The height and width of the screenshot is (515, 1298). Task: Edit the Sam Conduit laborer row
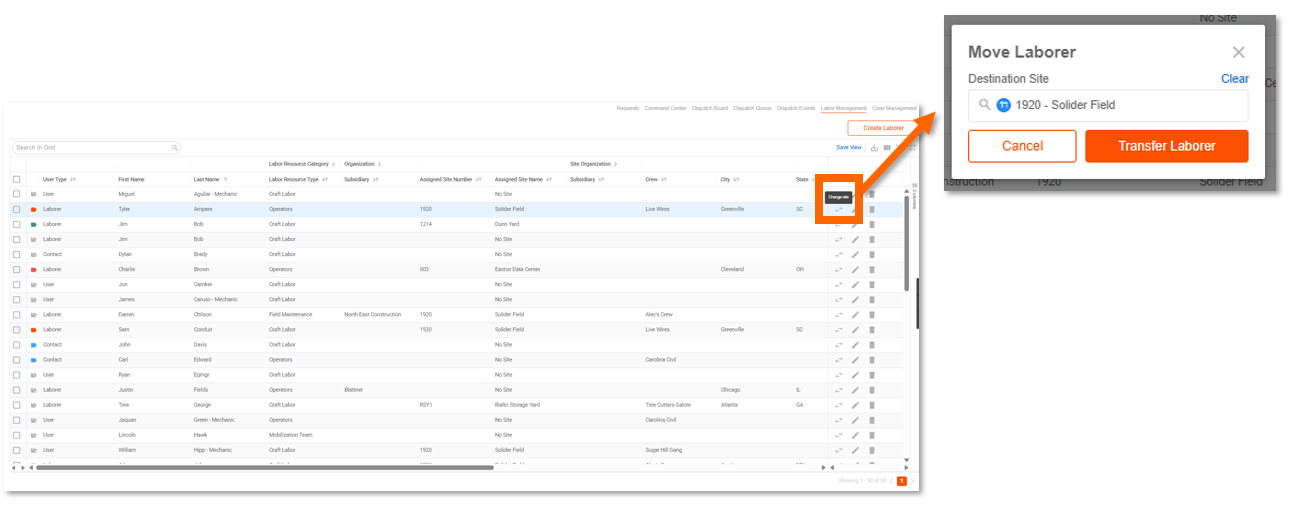coord(855,330)
